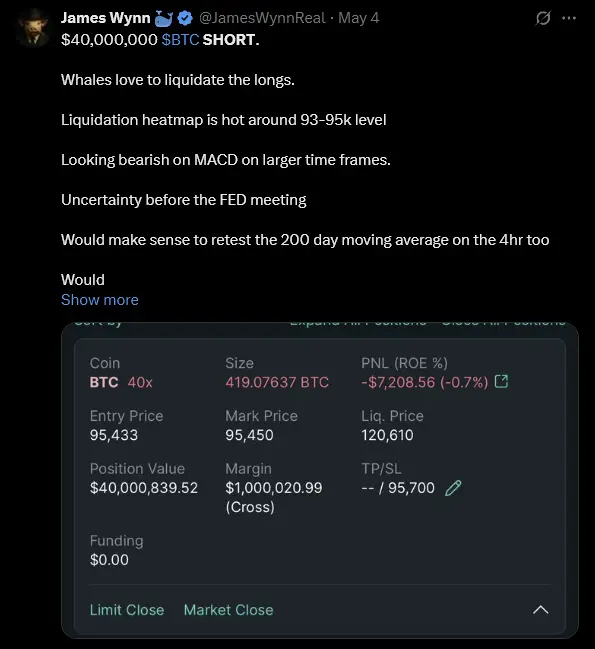Click the 419.07637 BTC size value
This screenshot has width=595, height=649.
[277, 382]
